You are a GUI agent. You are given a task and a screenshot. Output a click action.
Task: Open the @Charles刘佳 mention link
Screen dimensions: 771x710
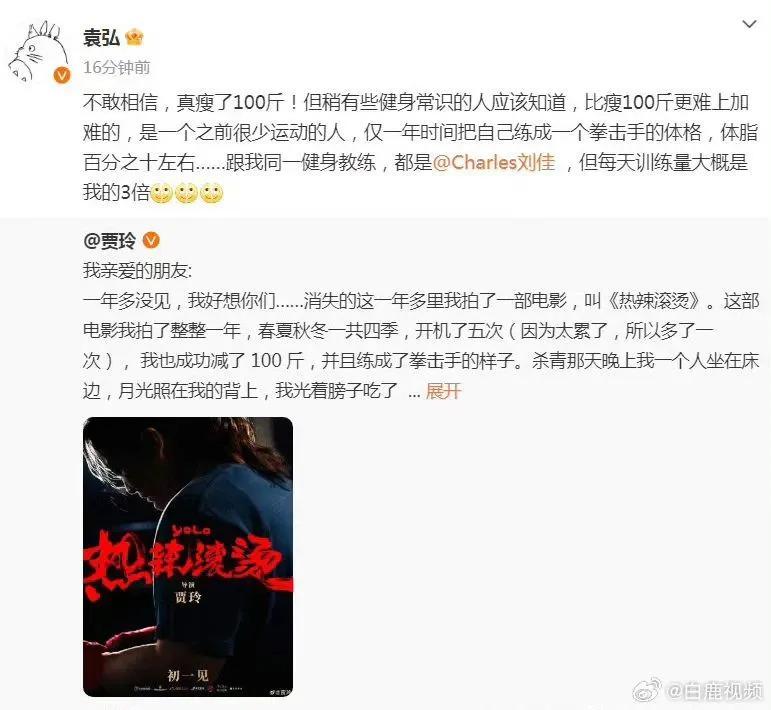click(x=494, y=162)
